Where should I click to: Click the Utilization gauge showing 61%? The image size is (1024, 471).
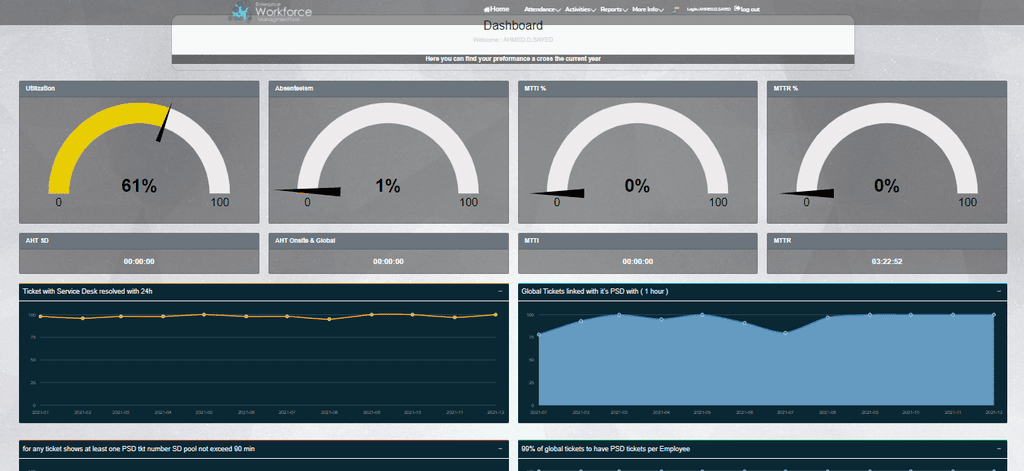pos(139,157)
